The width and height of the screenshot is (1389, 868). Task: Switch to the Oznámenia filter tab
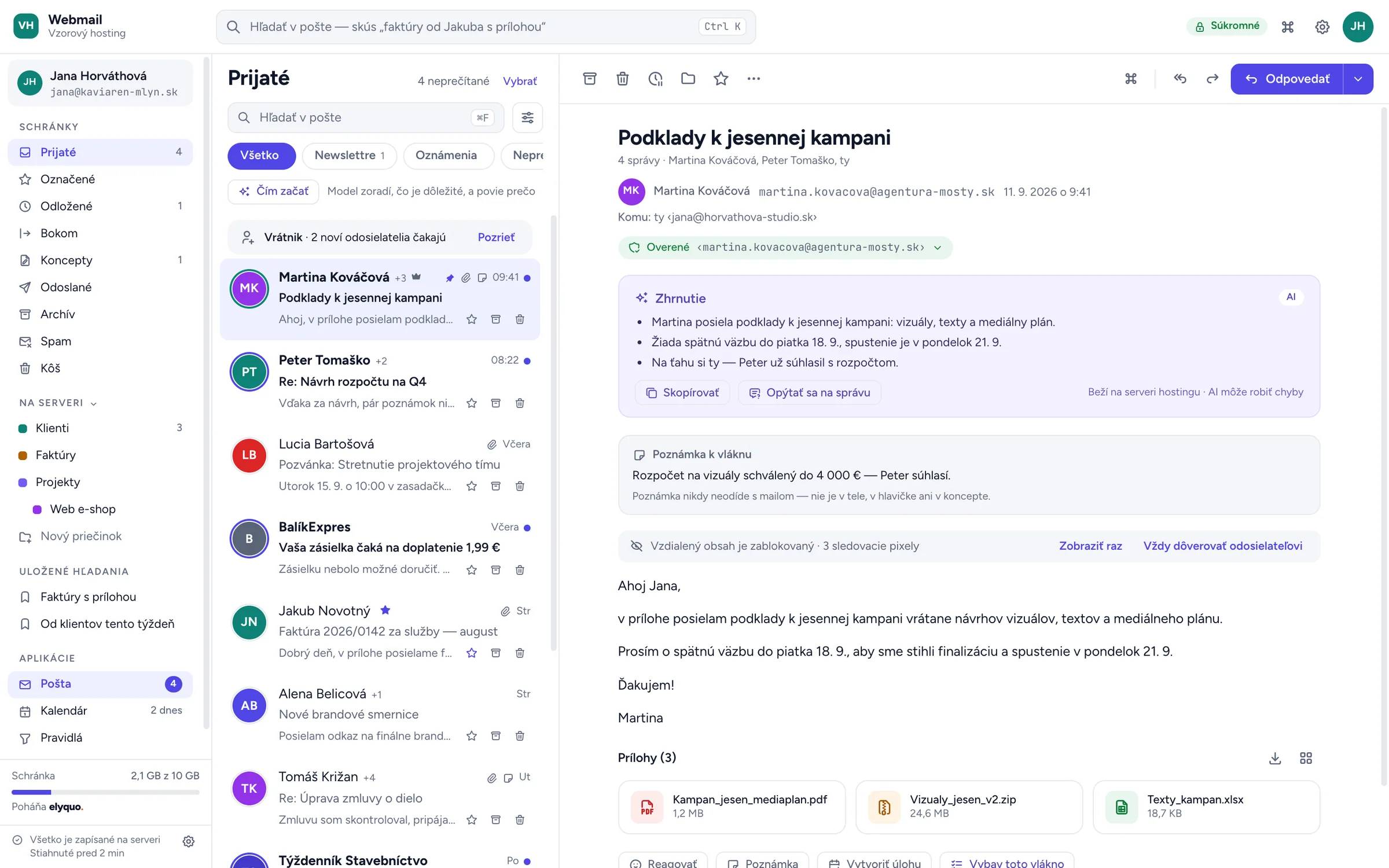(448, 156)
